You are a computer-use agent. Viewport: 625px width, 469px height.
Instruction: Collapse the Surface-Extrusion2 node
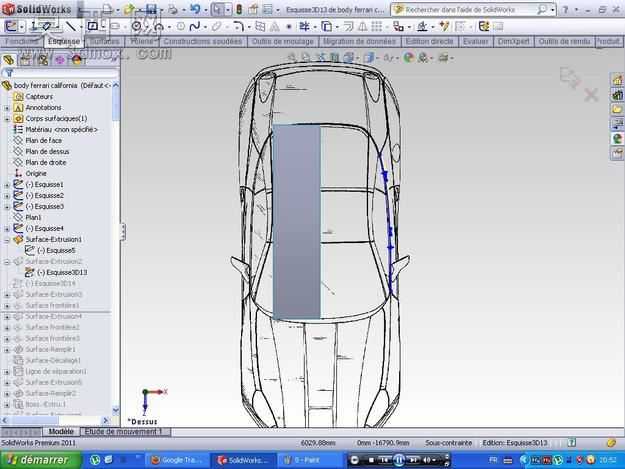click(x=7, y=262)
